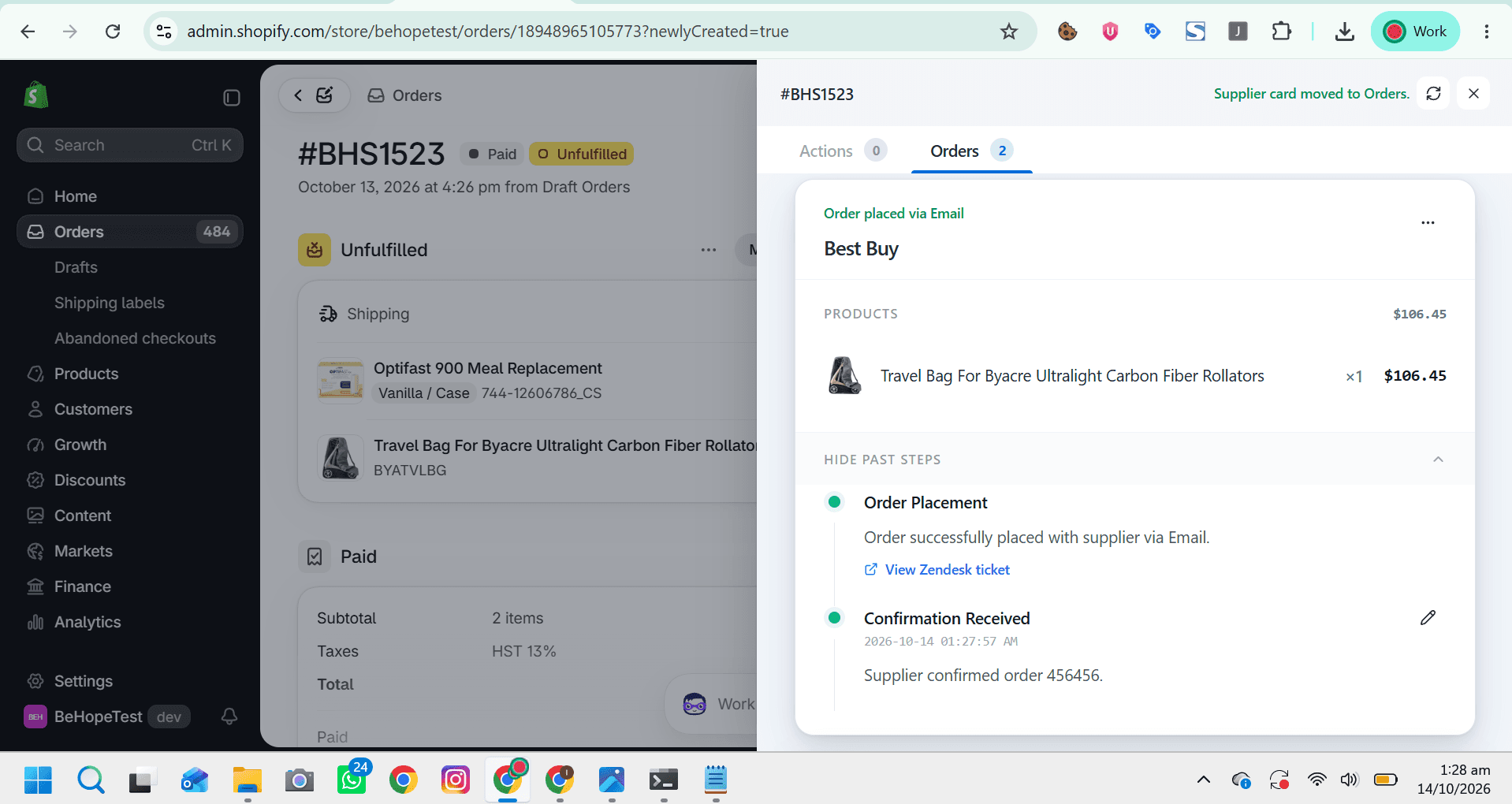The image size is (1512, 804).
Task: Toggle the sidebar collapse icon
Action: [232, 98]
